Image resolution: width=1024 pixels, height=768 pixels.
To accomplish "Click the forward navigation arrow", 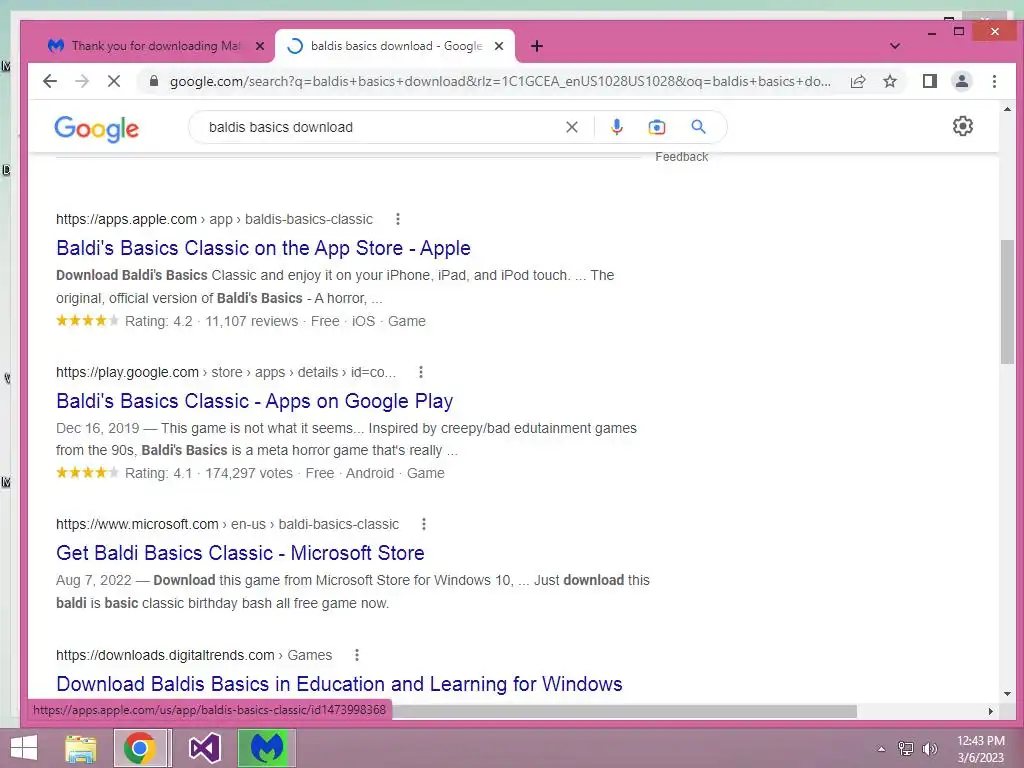I will point(82,81).
